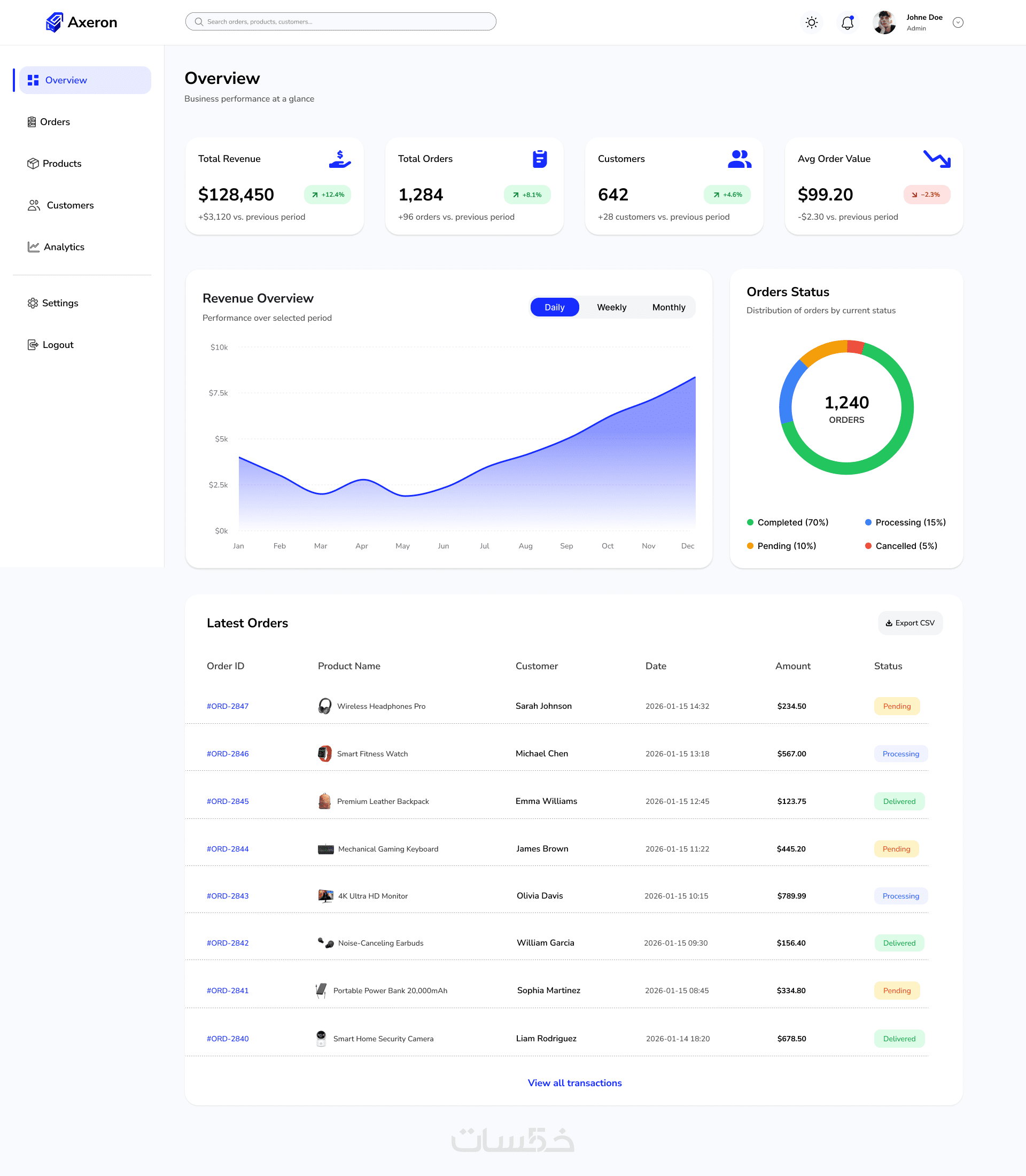1026x1176 pixels.
Task: Click the Export CSV button
Action: pyautogui.click(x=910, y=623)
